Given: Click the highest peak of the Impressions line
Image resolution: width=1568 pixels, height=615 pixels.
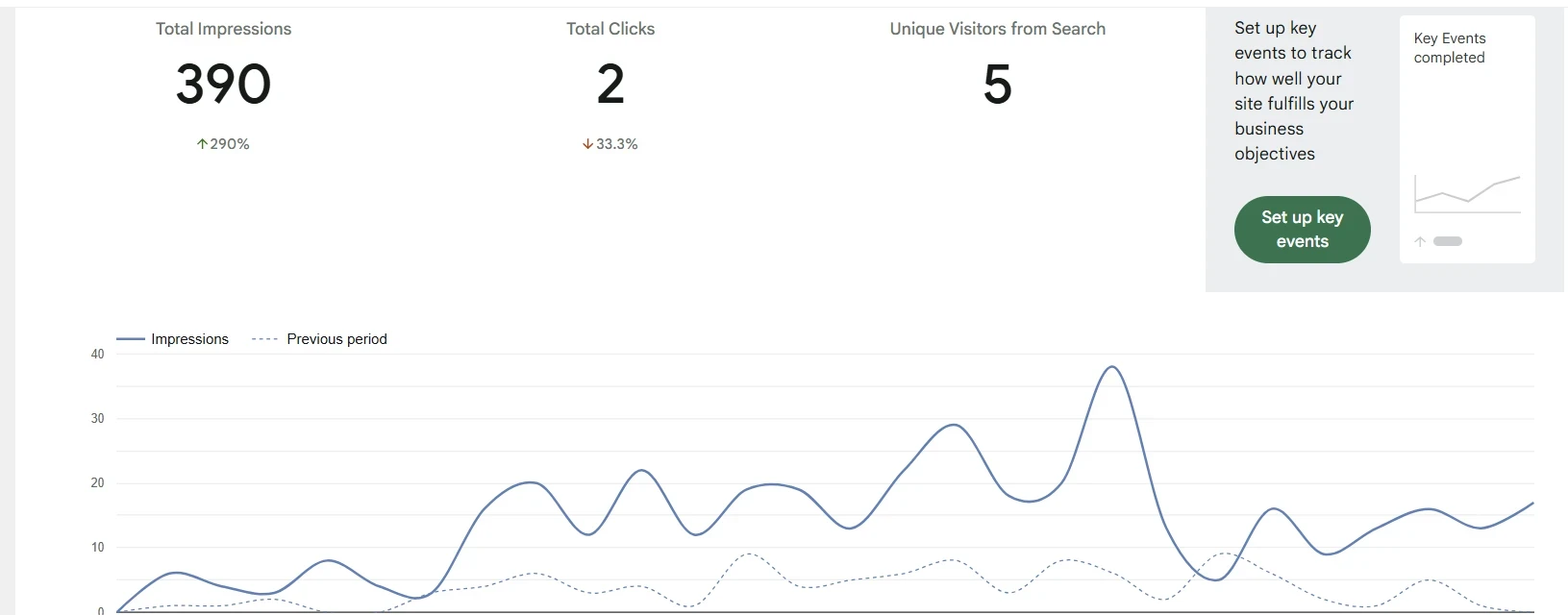Looking at the screenshot, I should point(1111,367).
